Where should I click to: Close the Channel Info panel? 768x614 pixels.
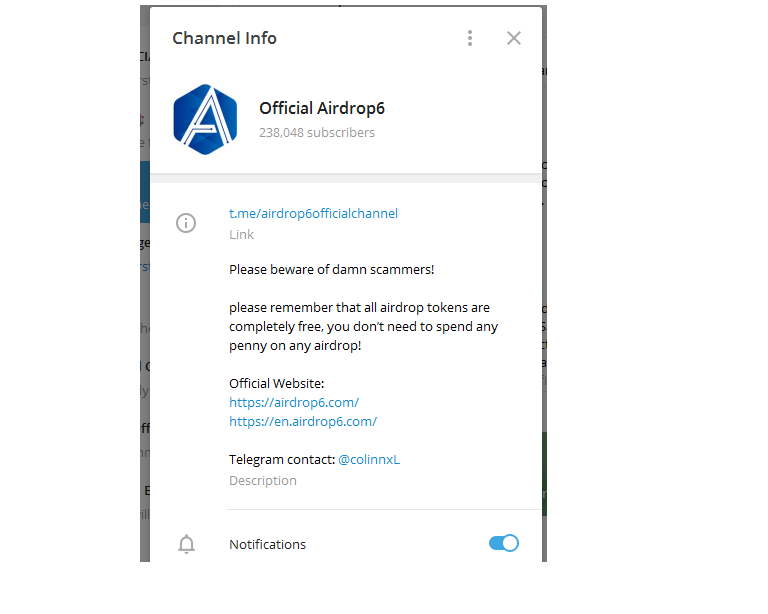point(514,38)
